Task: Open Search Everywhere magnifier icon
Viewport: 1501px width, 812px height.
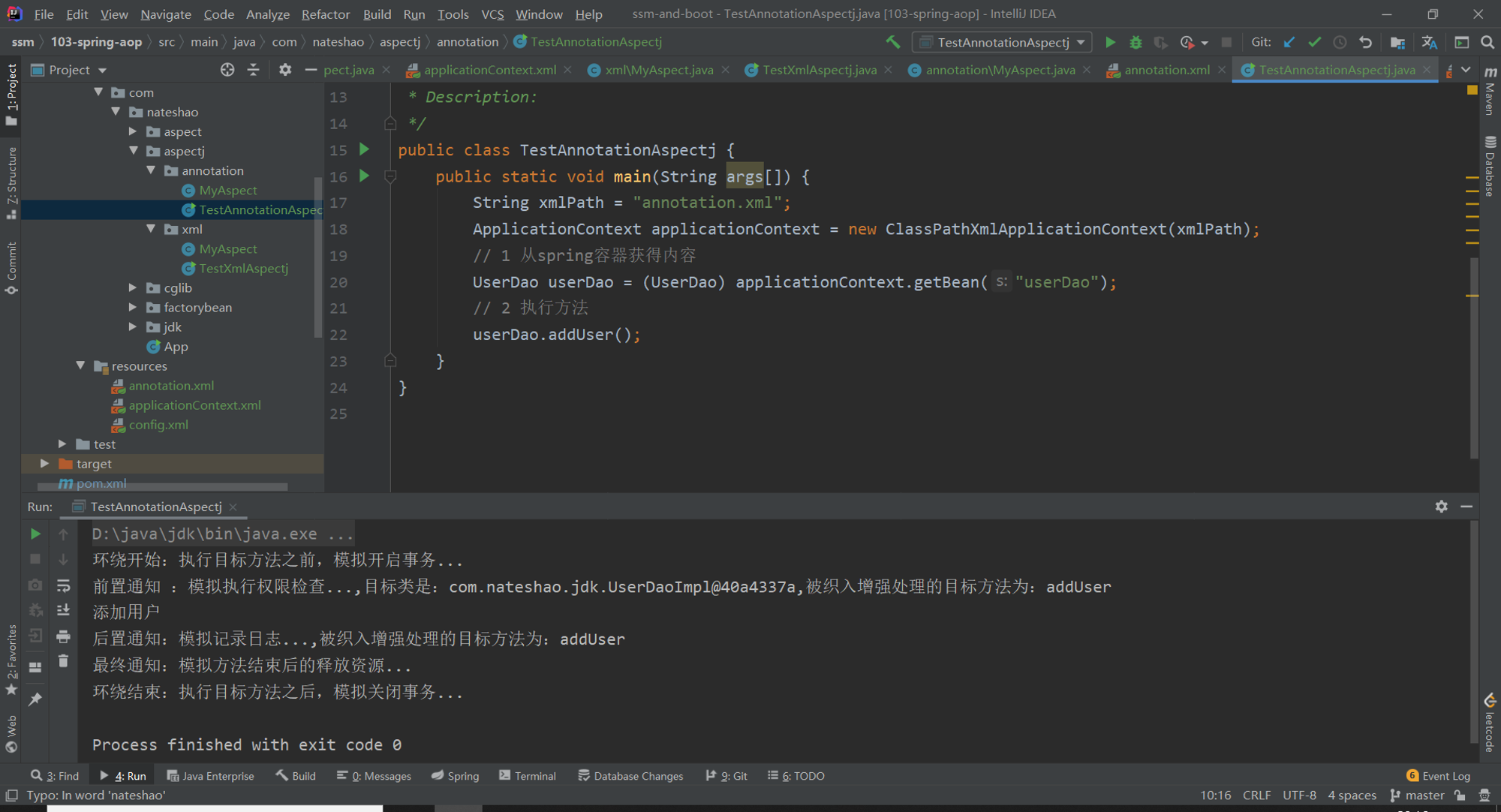Action: pyautogui.click(x=1487, y=42)
